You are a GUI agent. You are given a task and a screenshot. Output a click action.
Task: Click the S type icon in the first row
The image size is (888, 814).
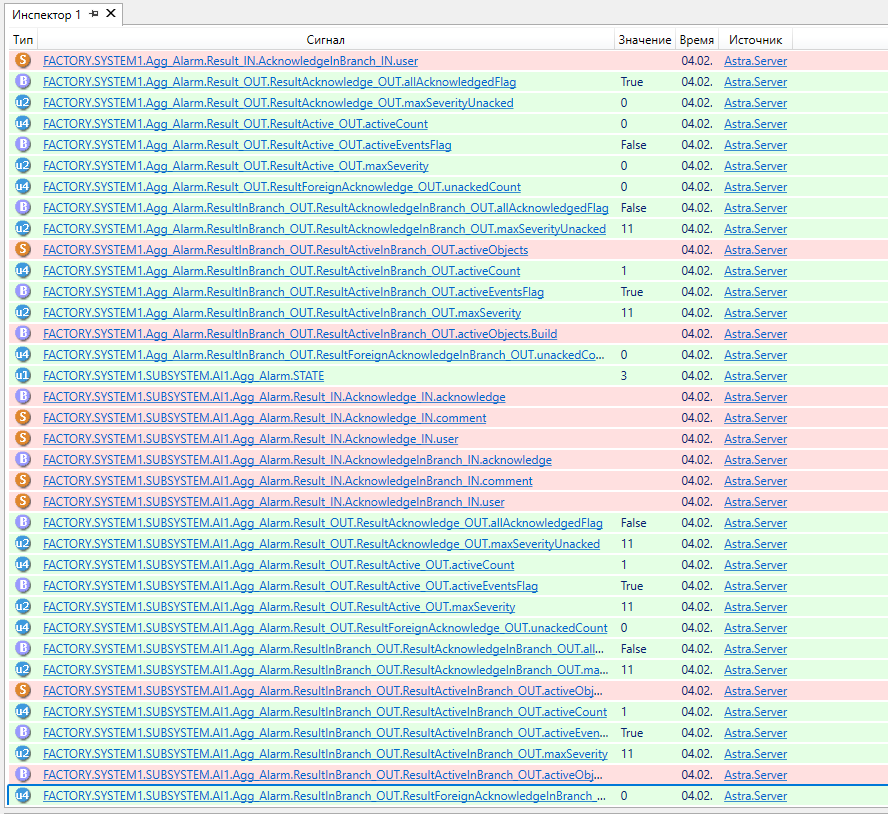tap(22, 61)
